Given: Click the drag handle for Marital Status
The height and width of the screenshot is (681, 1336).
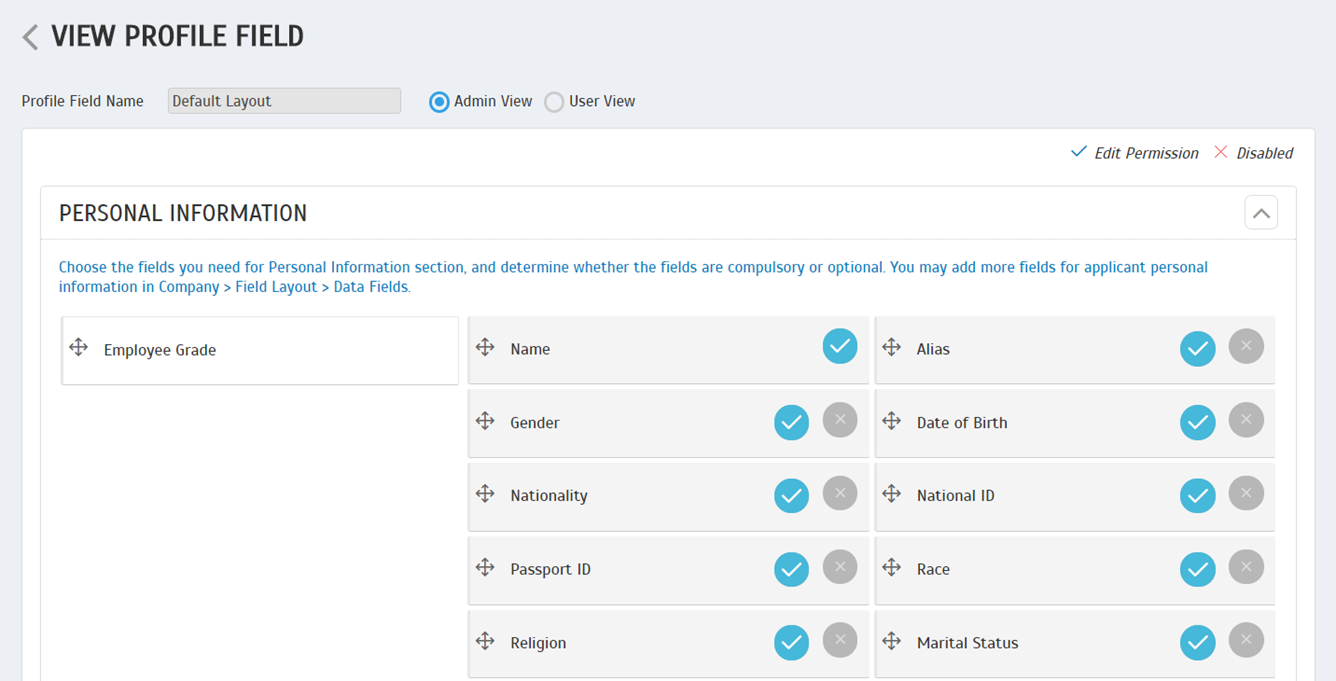Looking at the screenshot, I should (892, 641).
